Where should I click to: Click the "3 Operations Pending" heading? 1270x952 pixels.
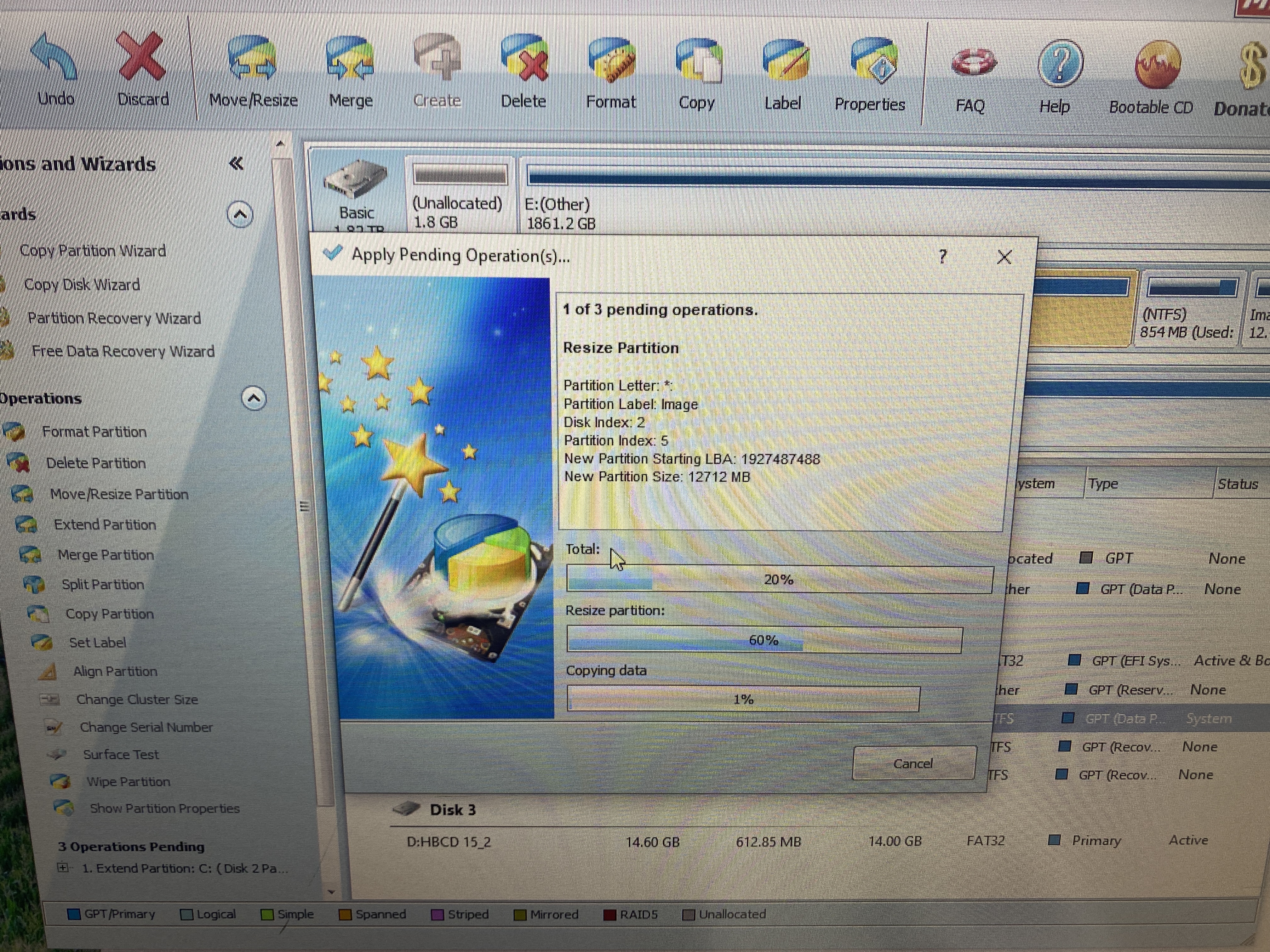click(131, 847)
